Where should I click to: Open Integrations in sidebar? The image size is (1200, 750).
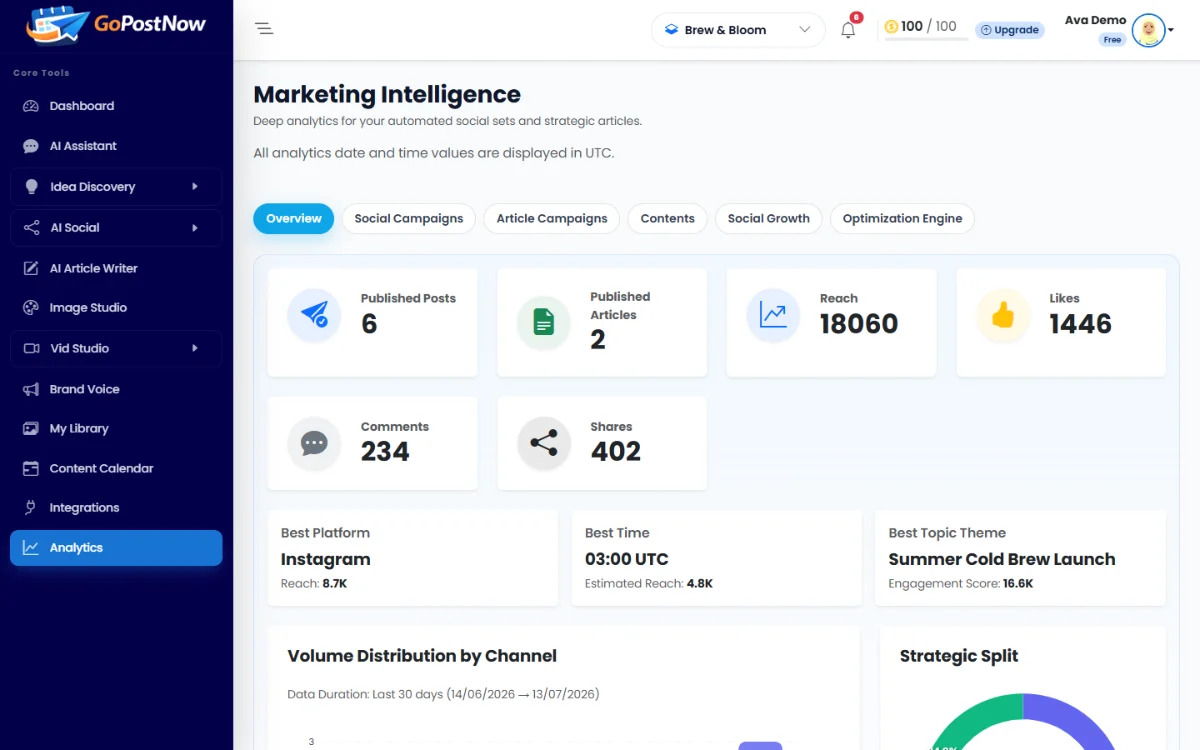[x=116, y=508]
